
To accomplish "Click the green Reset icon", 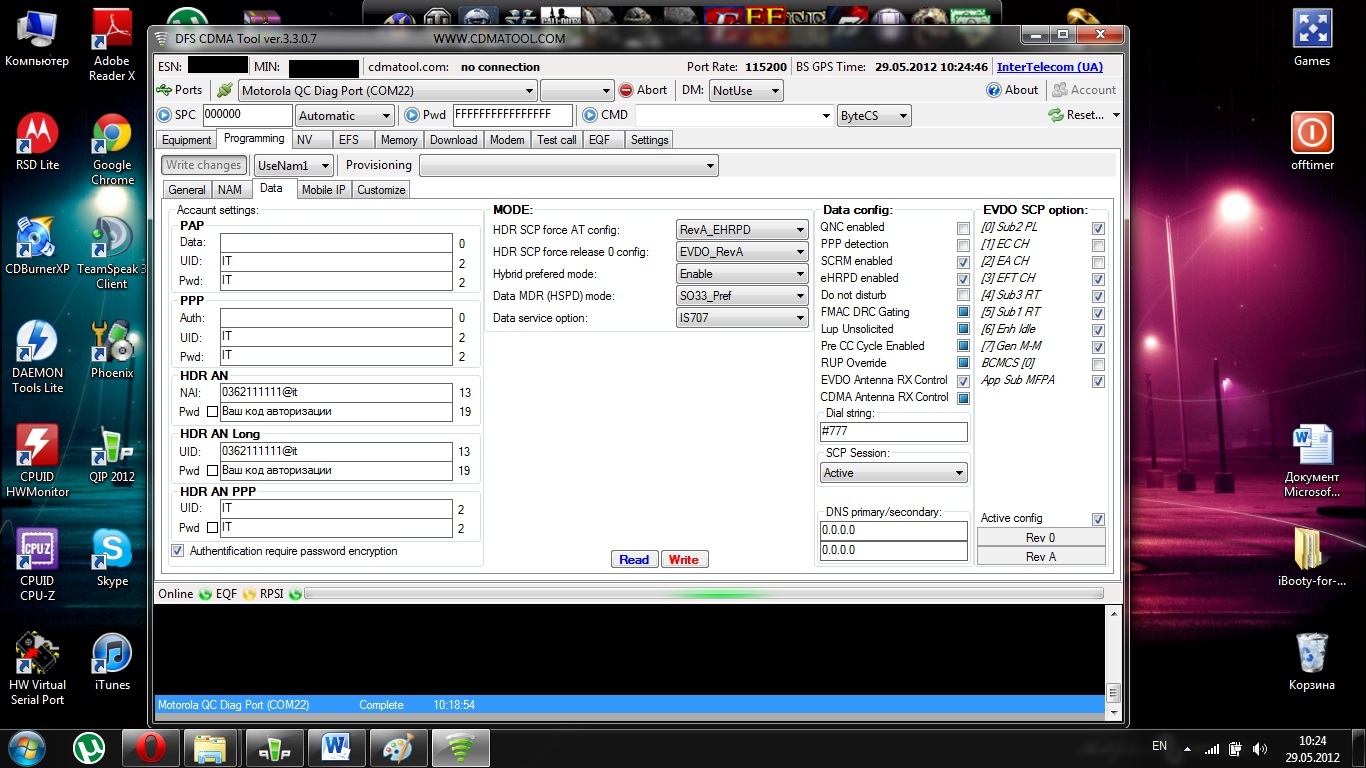I will [1055, 115].
